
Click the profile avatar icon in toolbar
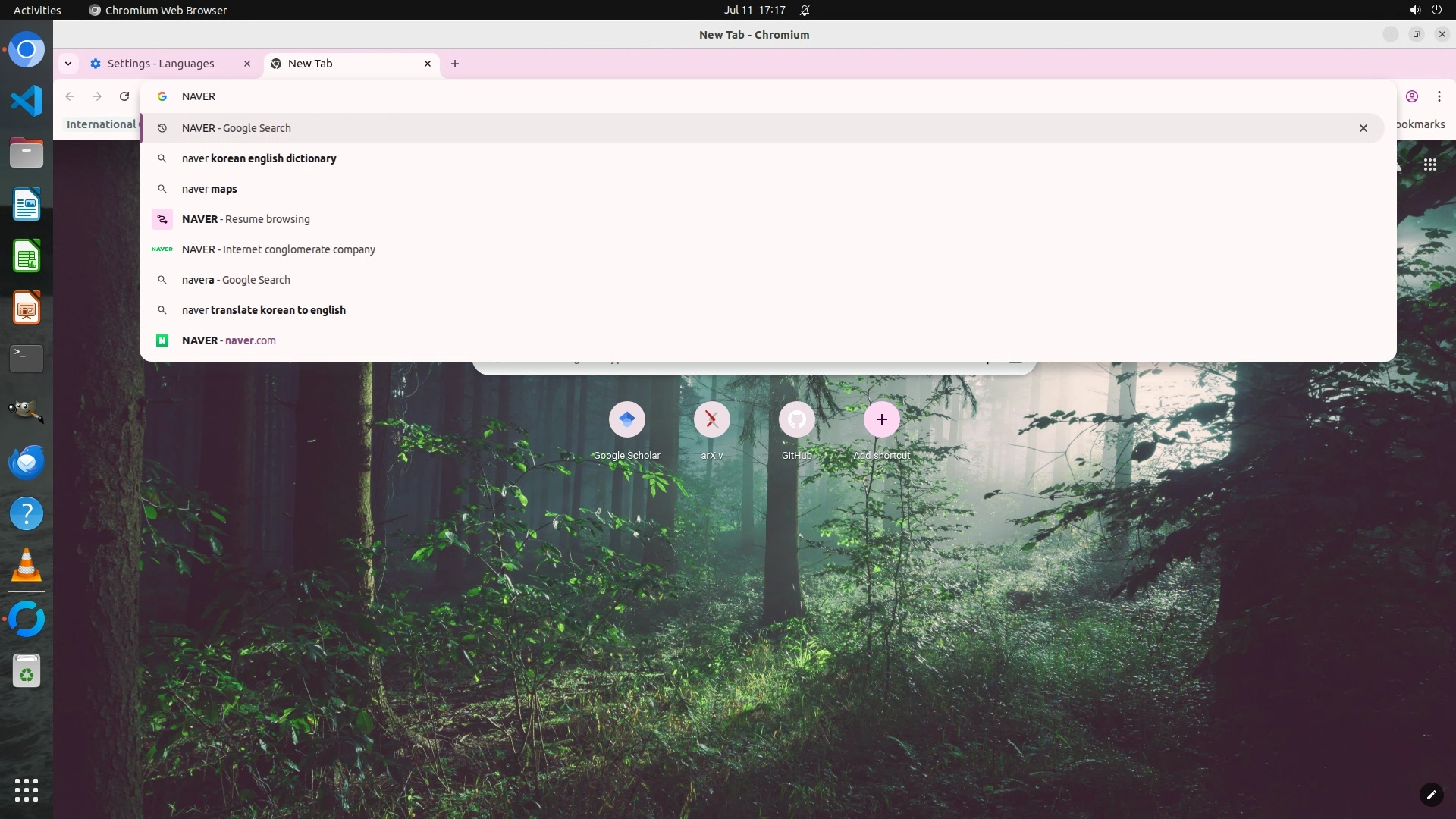[1411, 96]
